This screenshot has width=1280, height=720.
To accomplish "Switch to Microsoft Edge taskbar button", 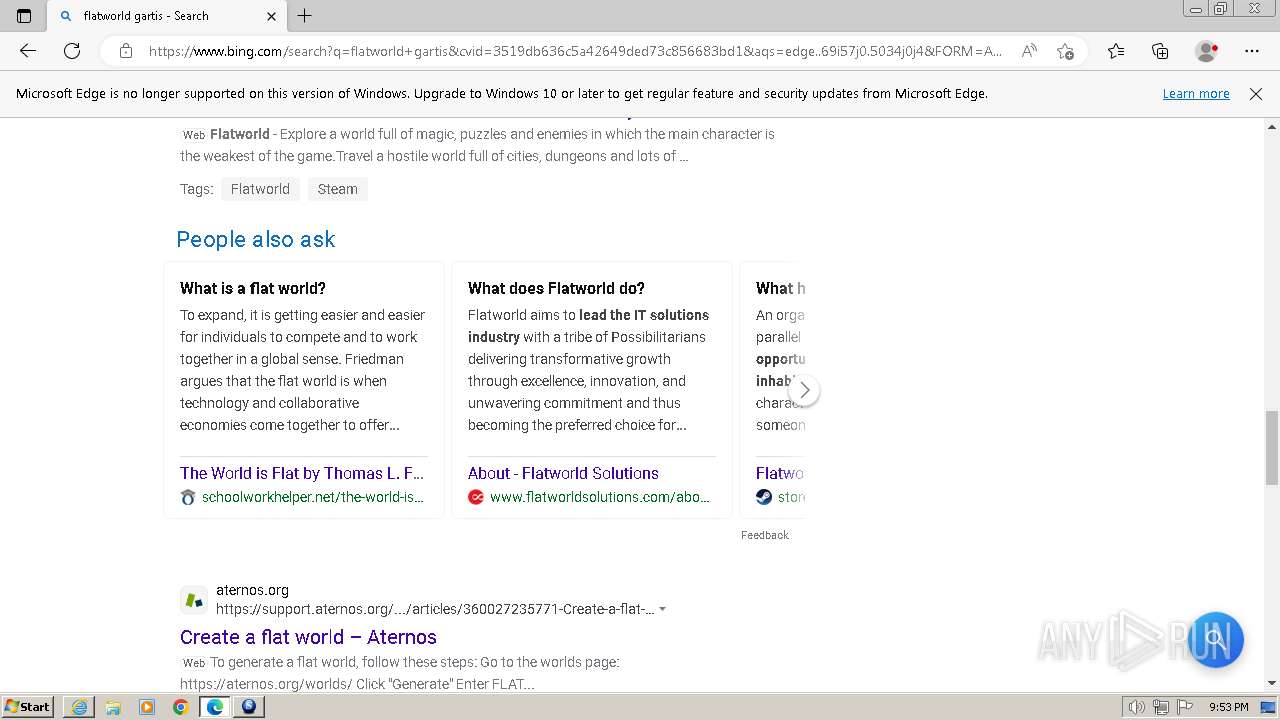I will click(x=215, y=707).
